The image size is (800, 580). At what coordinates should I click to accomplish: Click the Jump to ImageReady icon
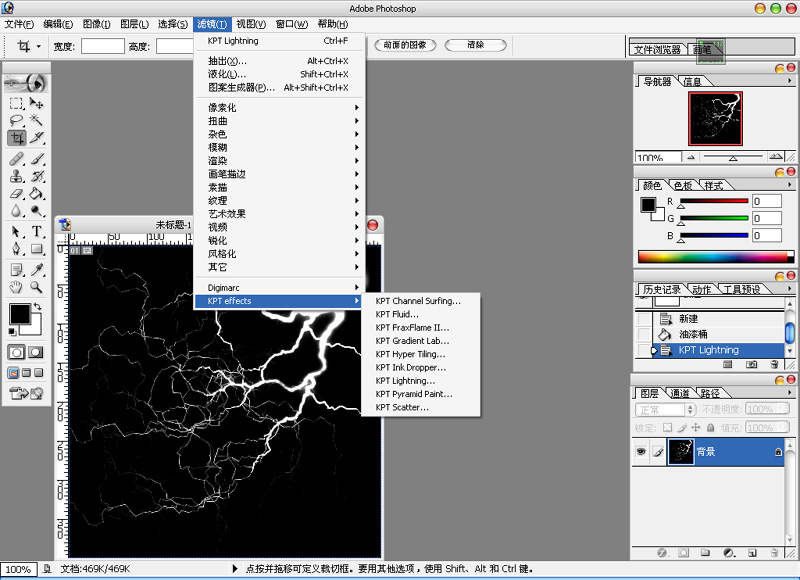click(x=26, y=393)
